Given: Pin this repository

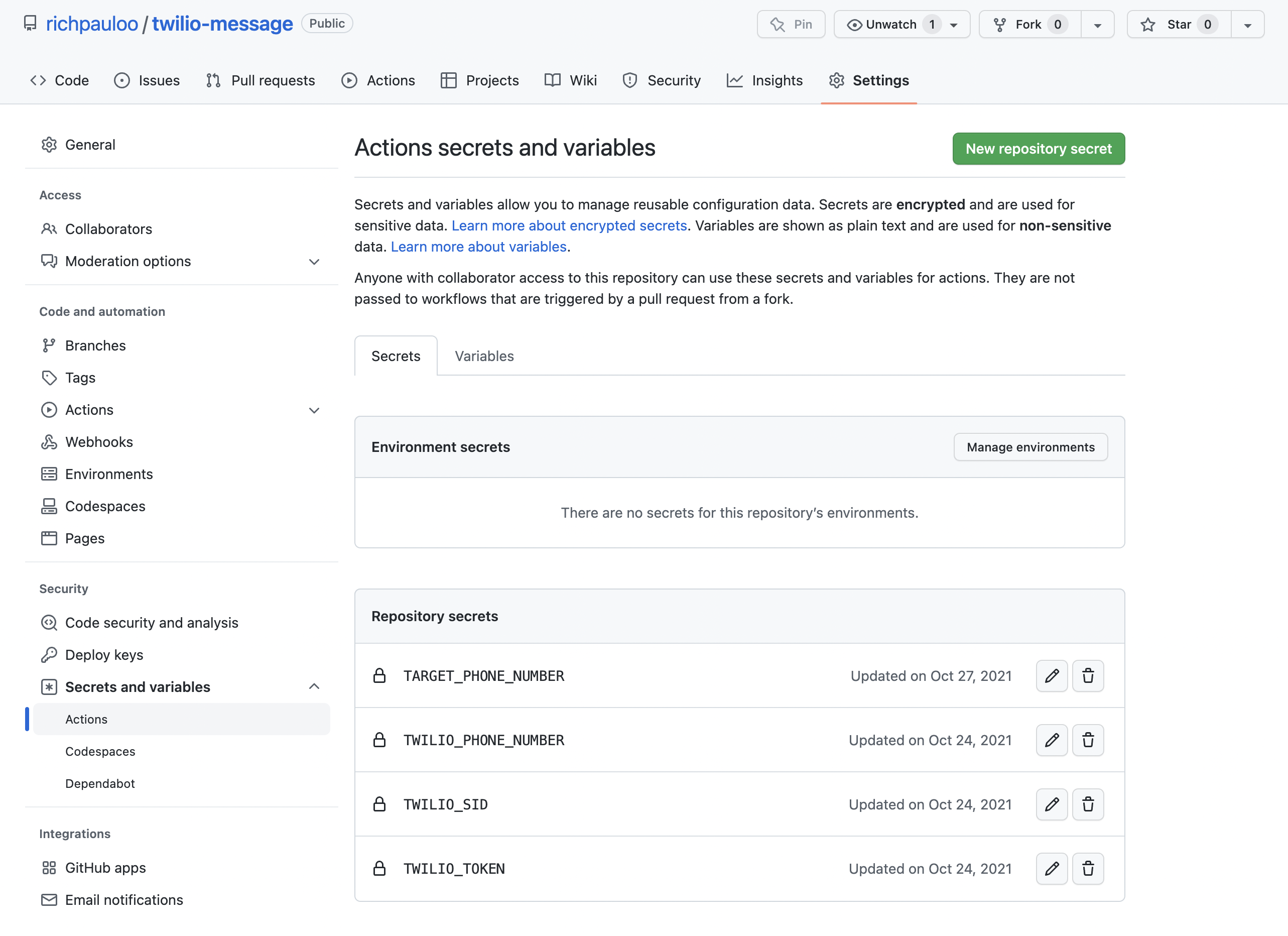Looking at the screenshot, I should coord(791,24).
